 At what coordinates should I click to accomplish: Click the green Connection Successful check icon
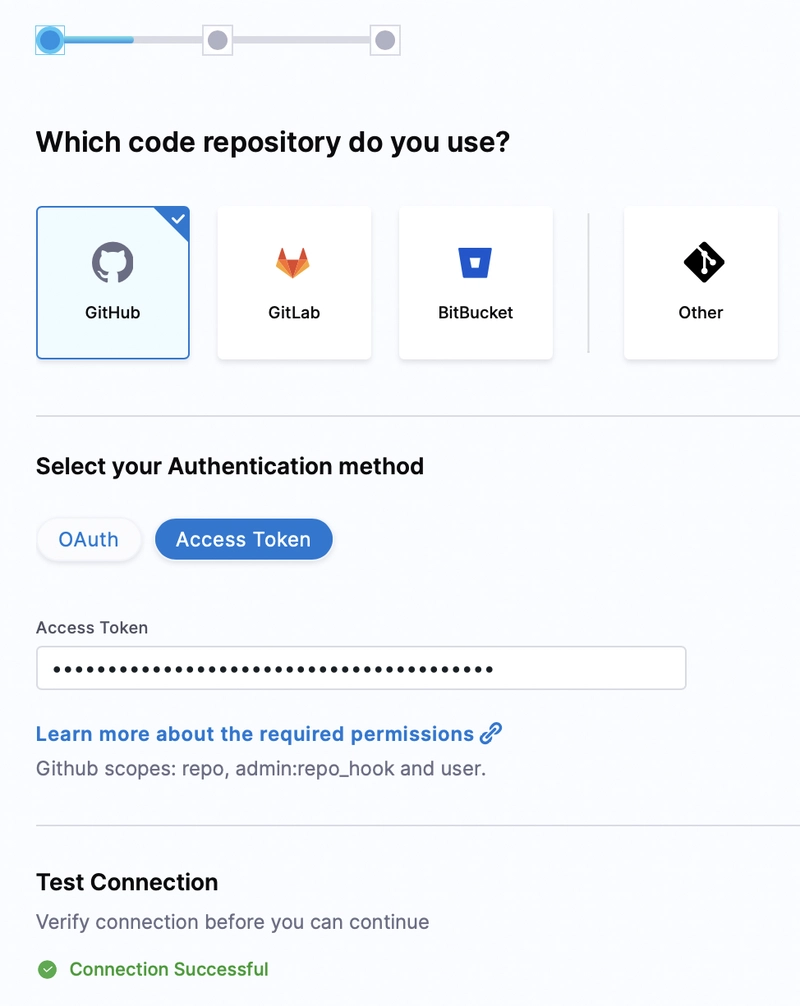click(47, 969)
